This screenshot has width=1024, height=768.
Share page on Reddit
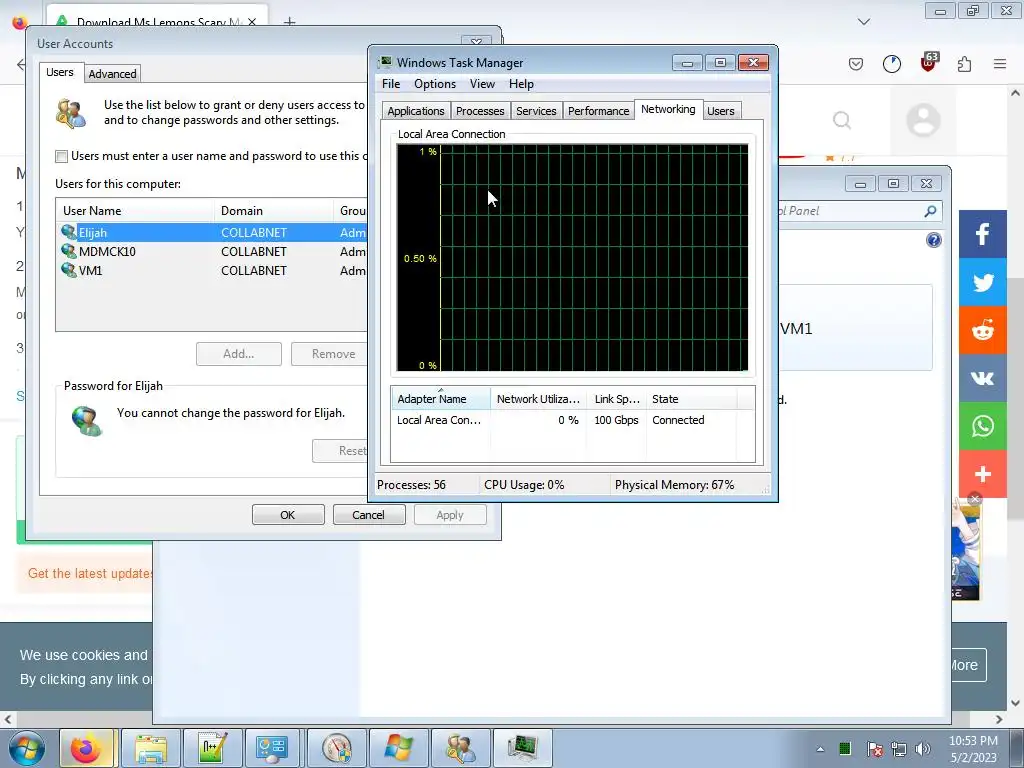click(x=982, y=330)
